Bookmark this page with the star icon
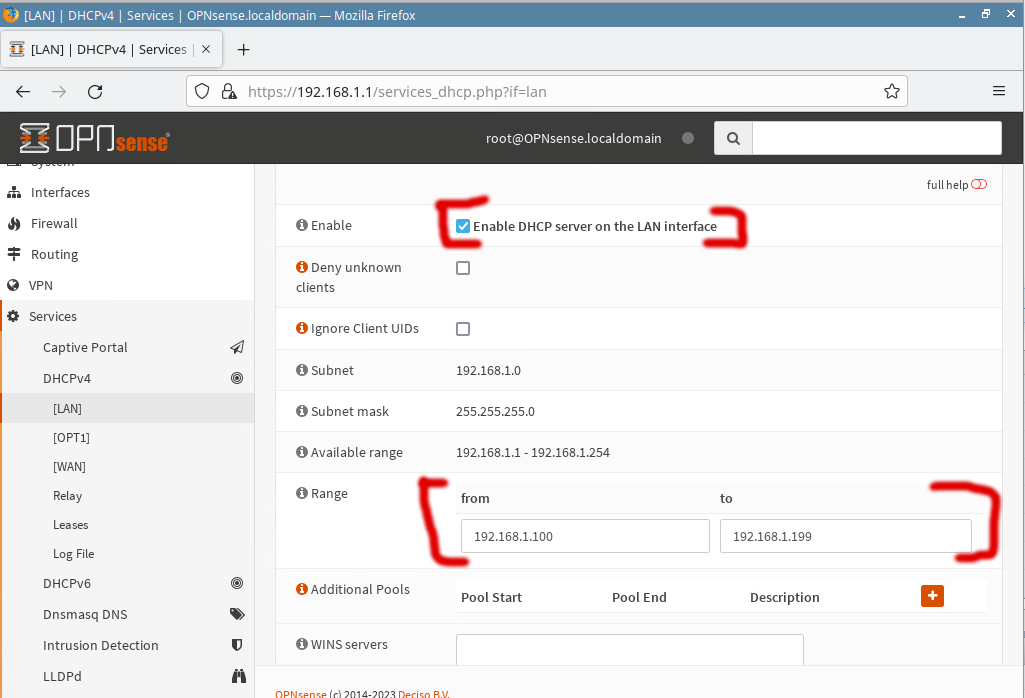The height and width of the screenshot is (698, 1025). 891,91
